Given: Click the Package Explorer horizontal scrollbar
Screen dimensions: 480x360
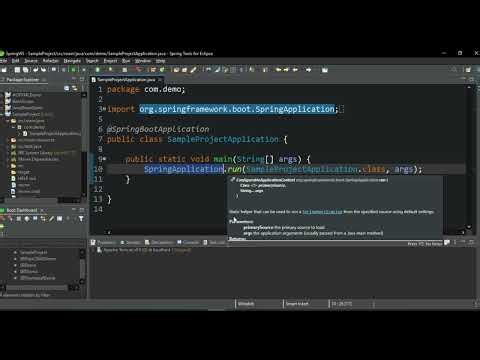Looking at the screenshot, I should [41, 200].
